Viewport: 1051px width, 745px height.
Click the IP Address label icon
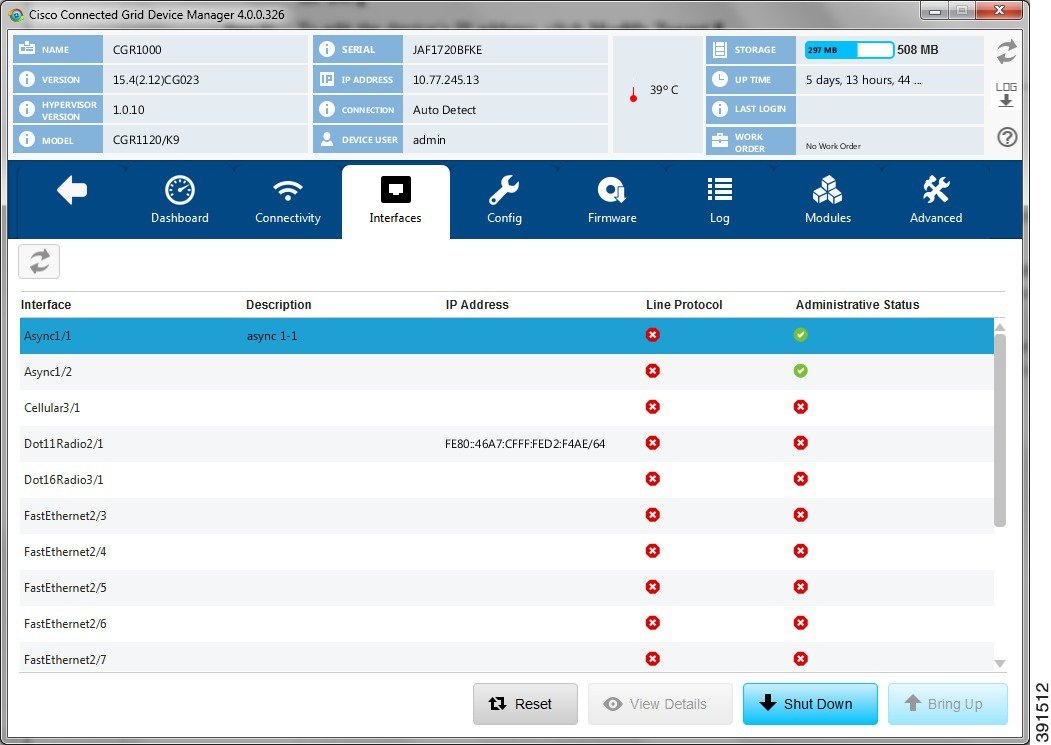[327, 79]
